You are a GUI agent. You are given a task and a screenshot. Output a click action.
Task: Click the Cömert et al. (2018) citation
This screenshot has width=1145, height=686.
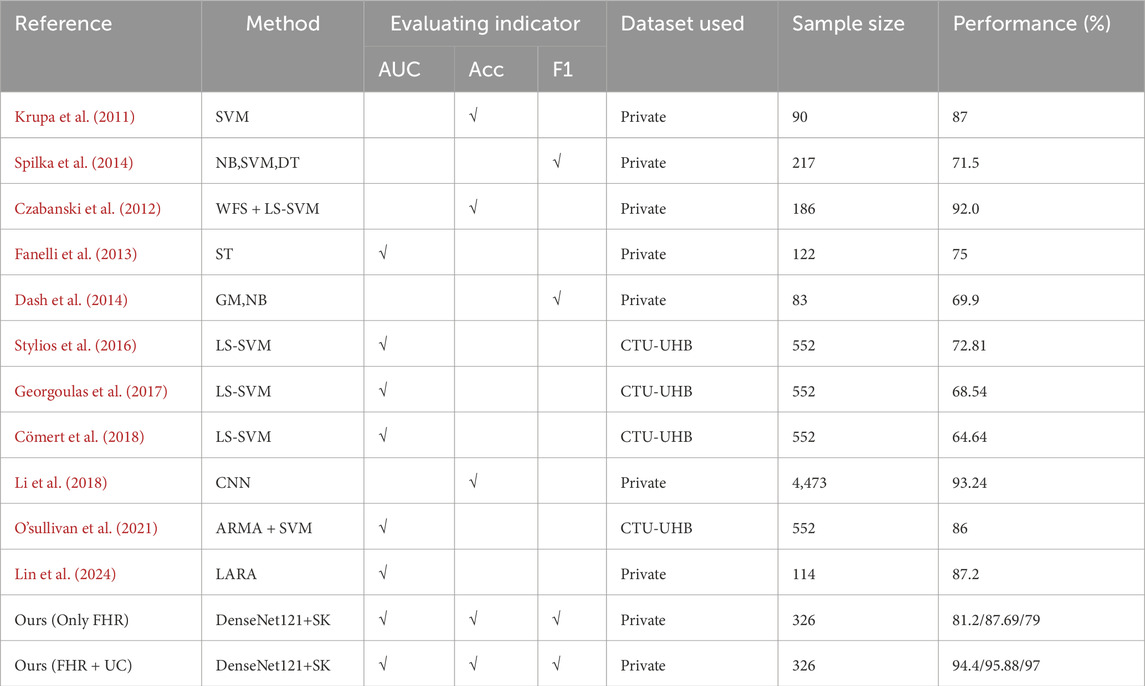(75, 437)
